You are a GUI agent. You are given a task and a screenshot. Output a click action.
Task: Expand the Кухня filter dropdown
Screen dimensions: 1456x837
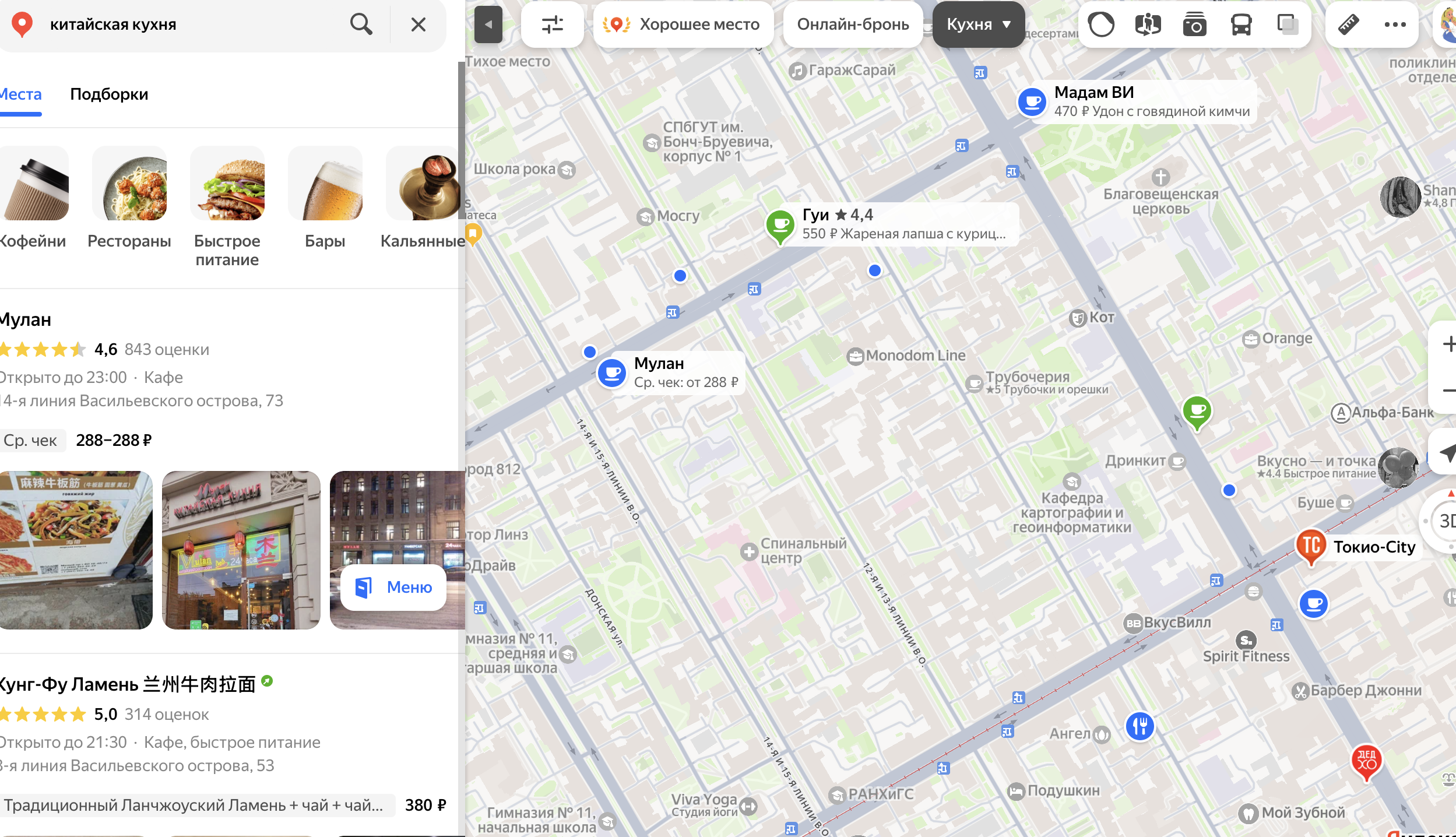[978, 24]
